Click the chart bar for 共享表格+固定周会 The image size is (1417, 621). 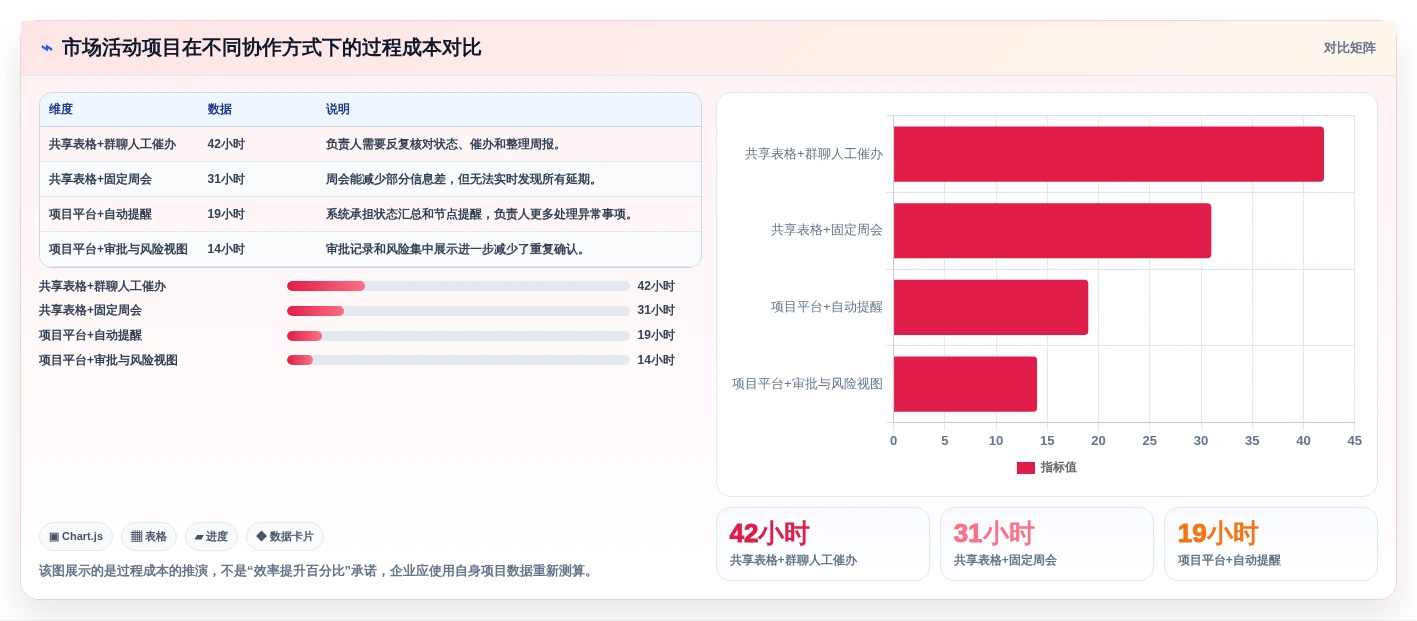pyautogui.click(x=1052, y=231)
